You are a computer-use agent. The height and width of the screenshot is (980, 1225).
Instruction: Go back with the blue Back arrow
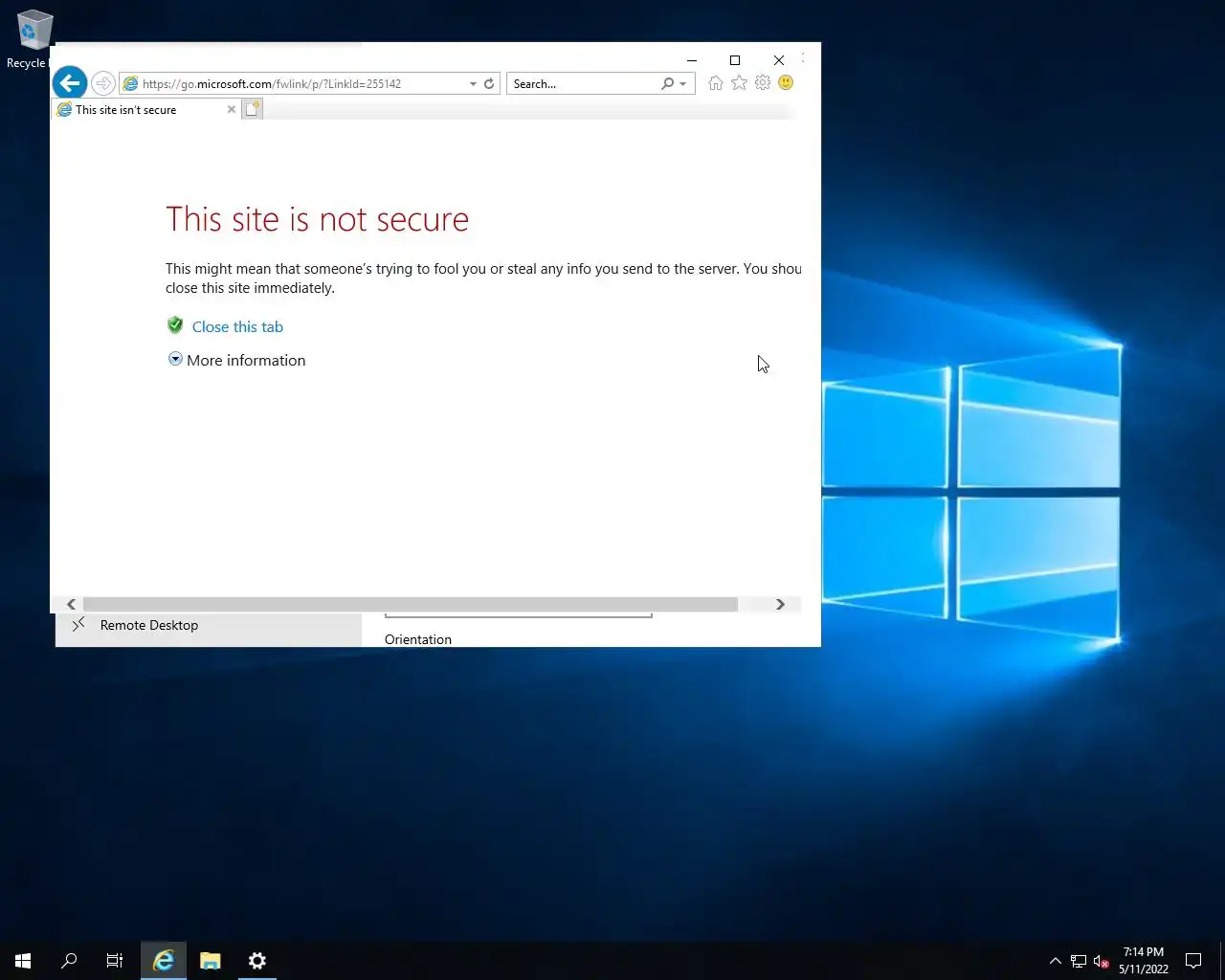pos(70,83)
